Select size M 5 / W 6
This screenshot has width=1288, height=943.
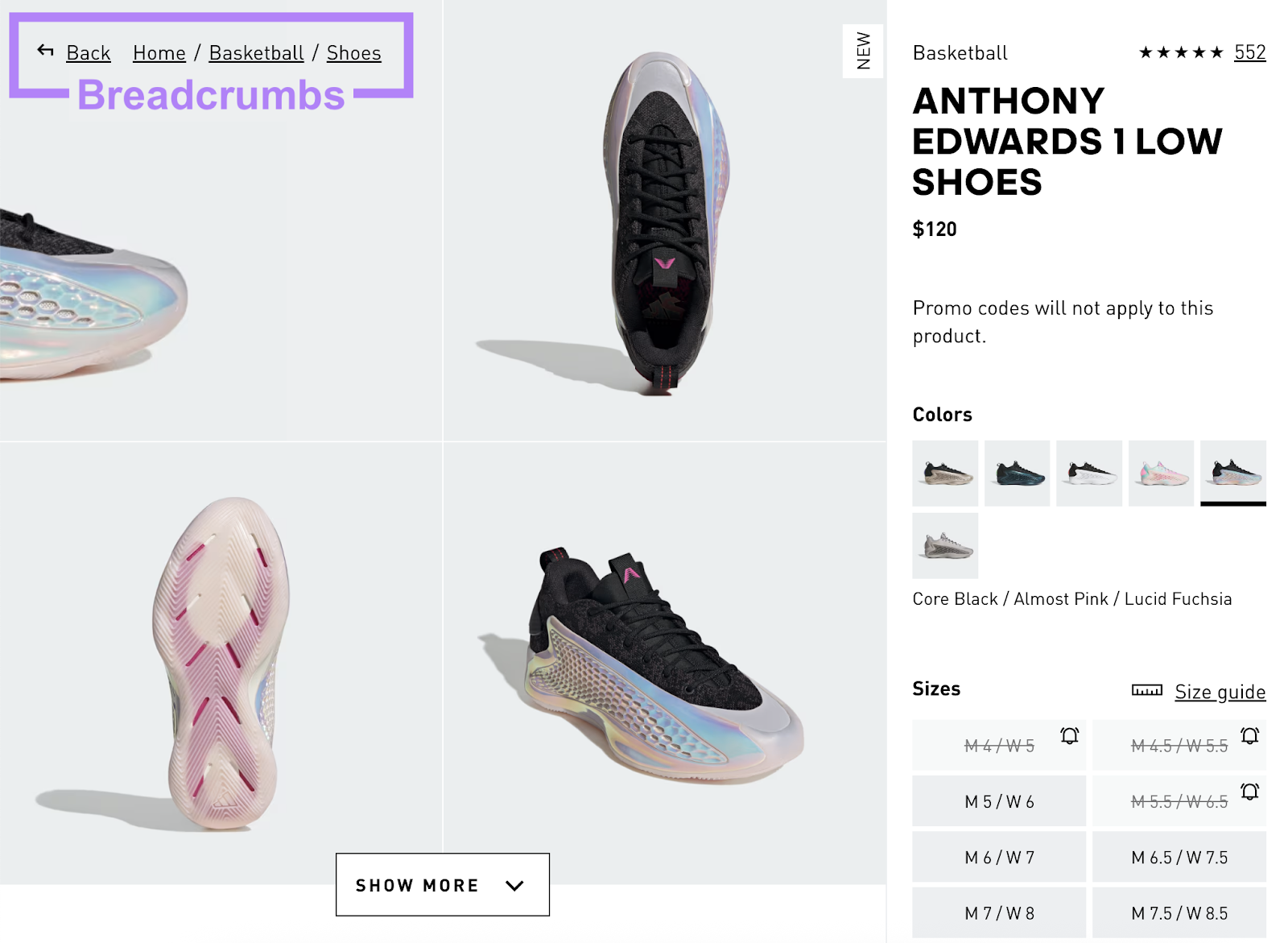click(x=998, y=800)
